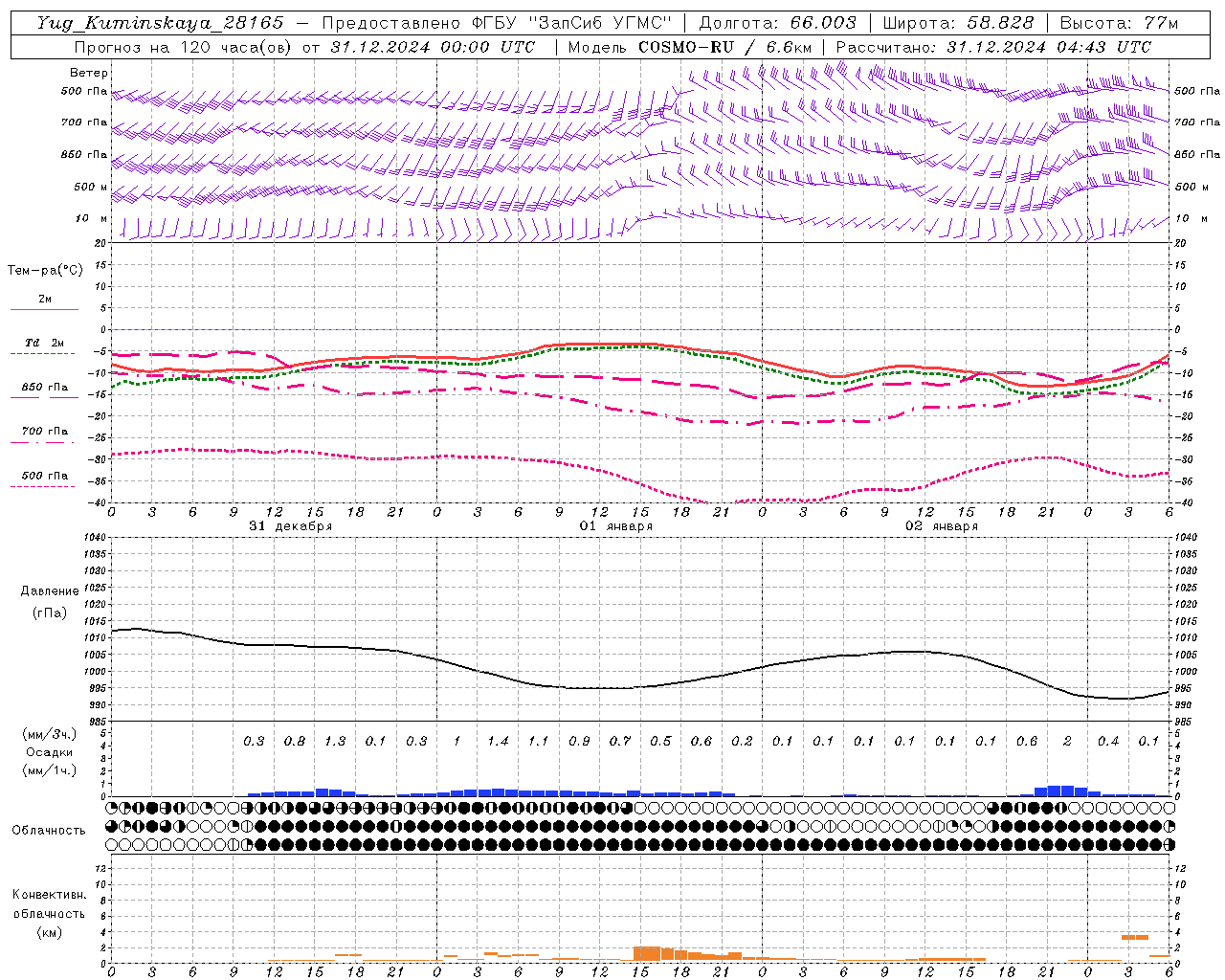This screenshot has height=980, width=1225.
Task: Click the precipitation value 0.9
Action: [579, 742]
